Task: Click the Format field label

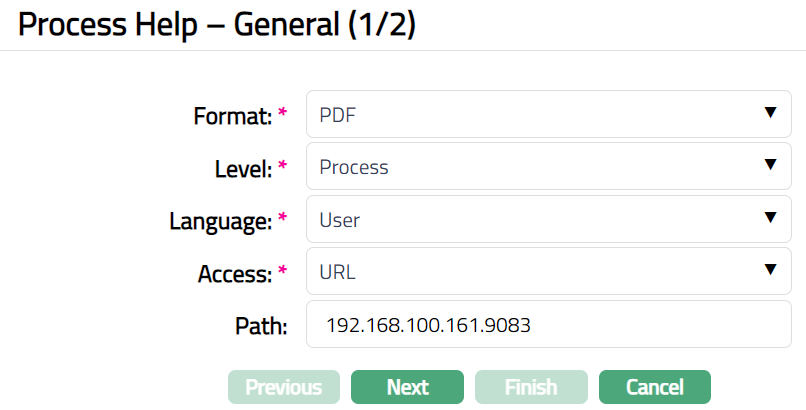Action: (x=232, y=116)
